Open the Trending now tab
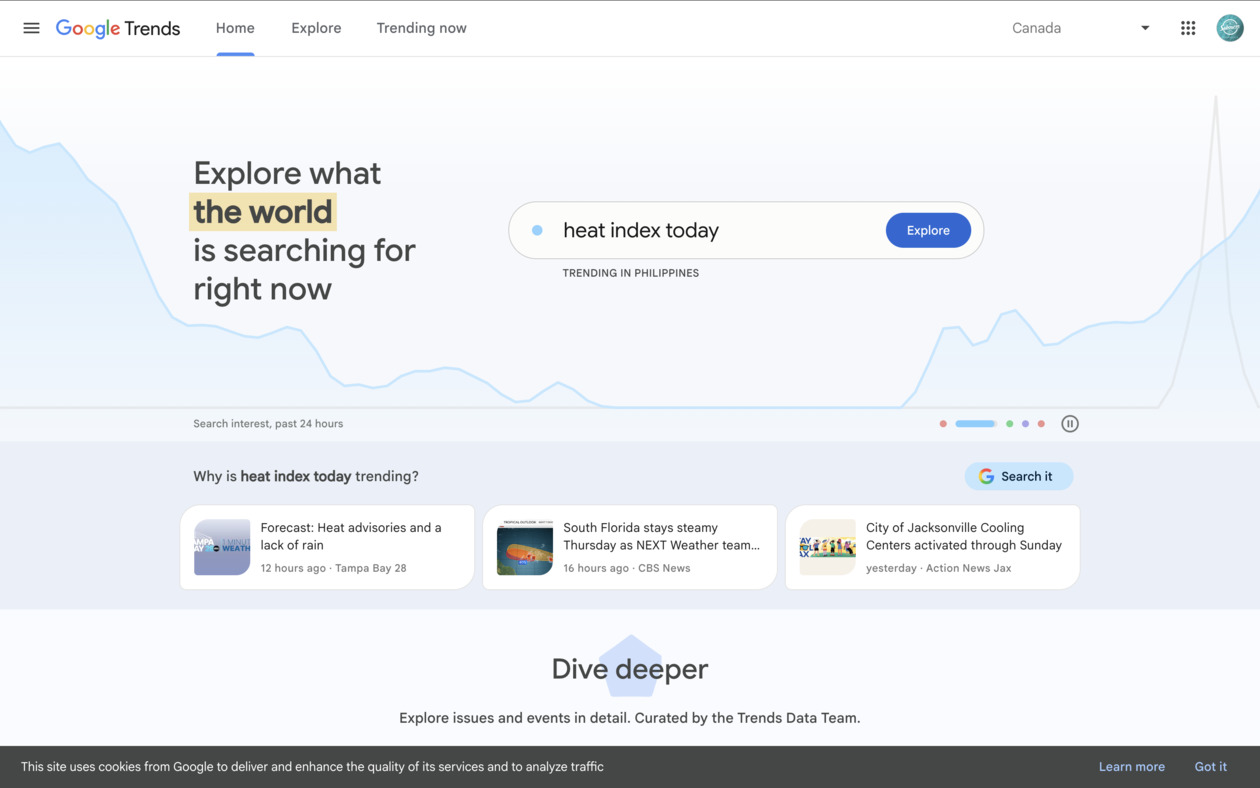Image resolution: width=1260 pixels, height=788 pixels. tap(421, 28)
